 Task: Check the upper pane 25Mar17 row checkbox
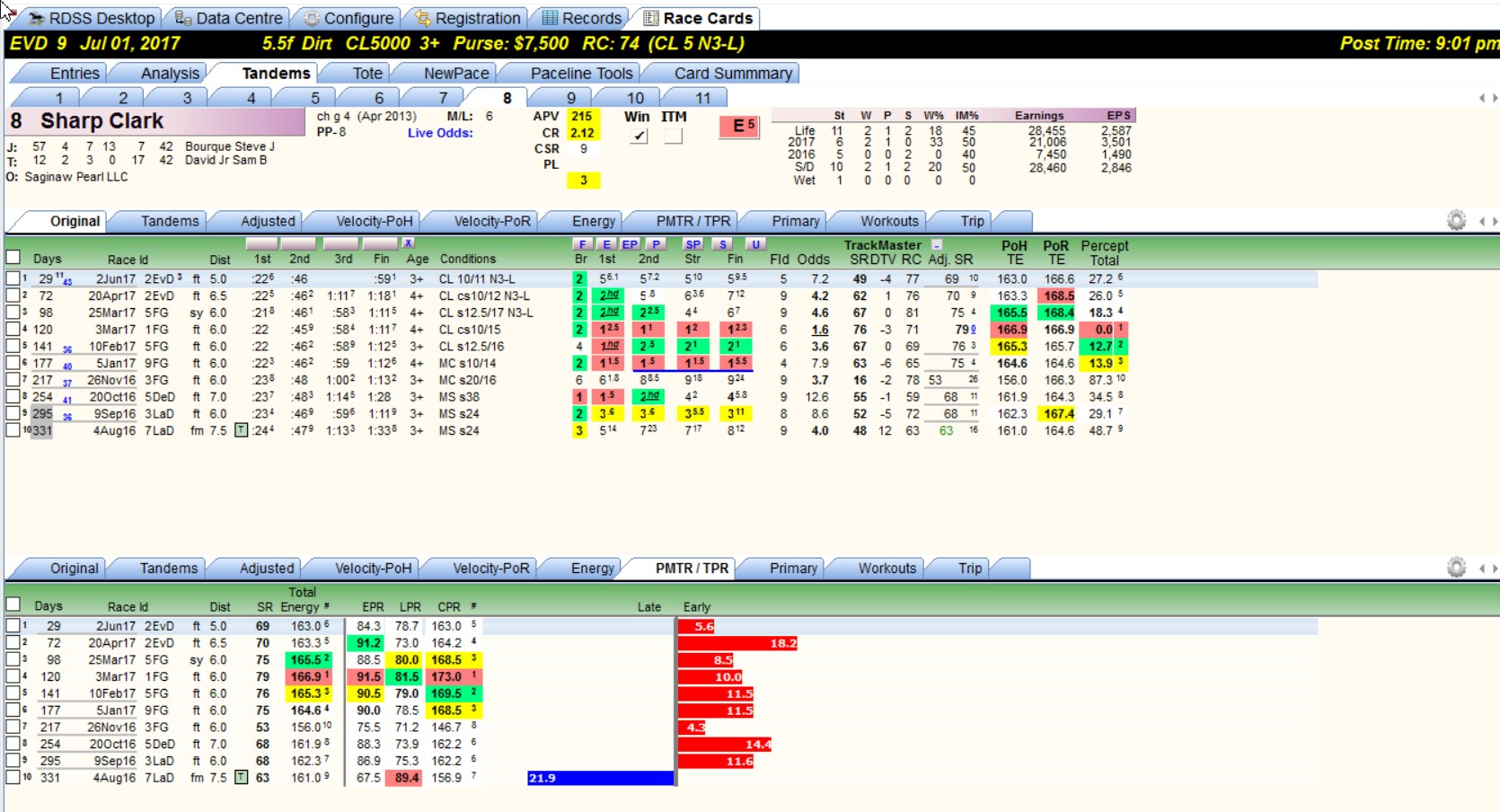click(13, 313)
